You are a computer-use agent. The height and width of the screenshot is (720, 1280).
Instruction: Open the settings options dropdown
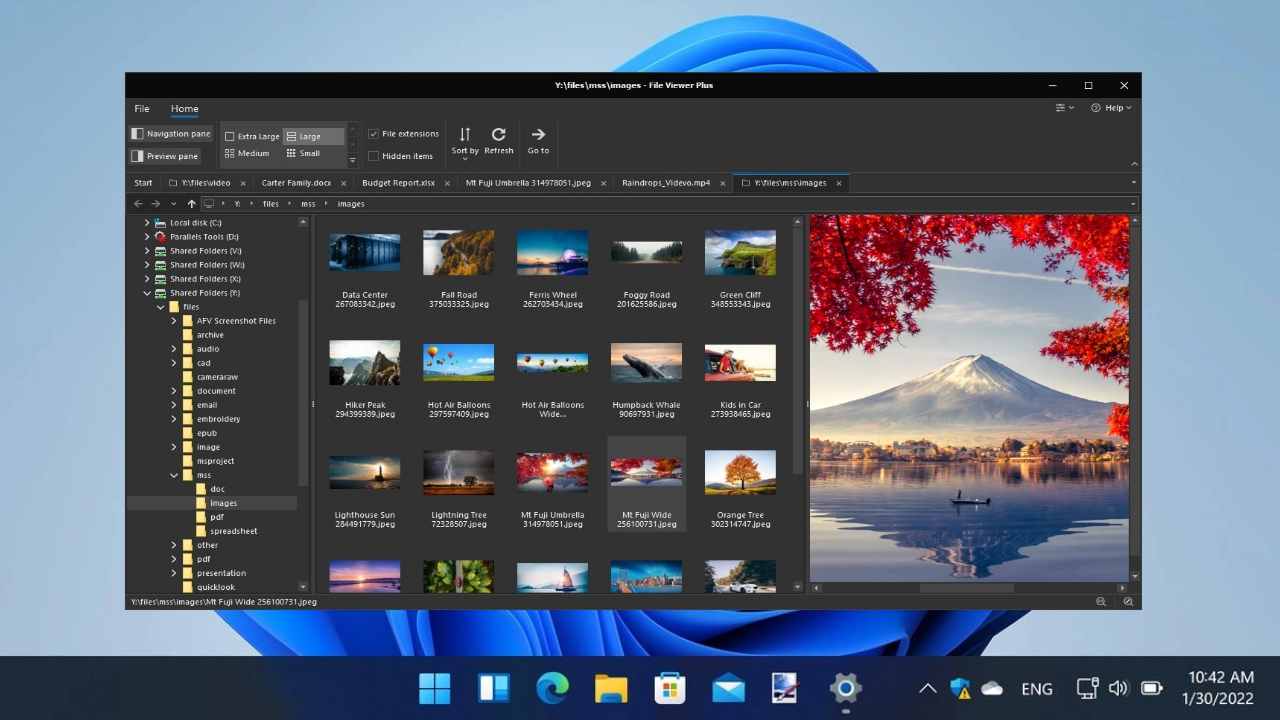click(x=1065, y=108)
